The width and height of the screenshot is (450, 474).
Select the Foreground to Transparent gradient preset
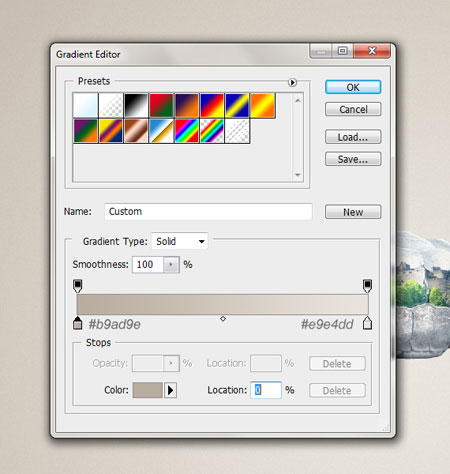[x=111, y=105]
